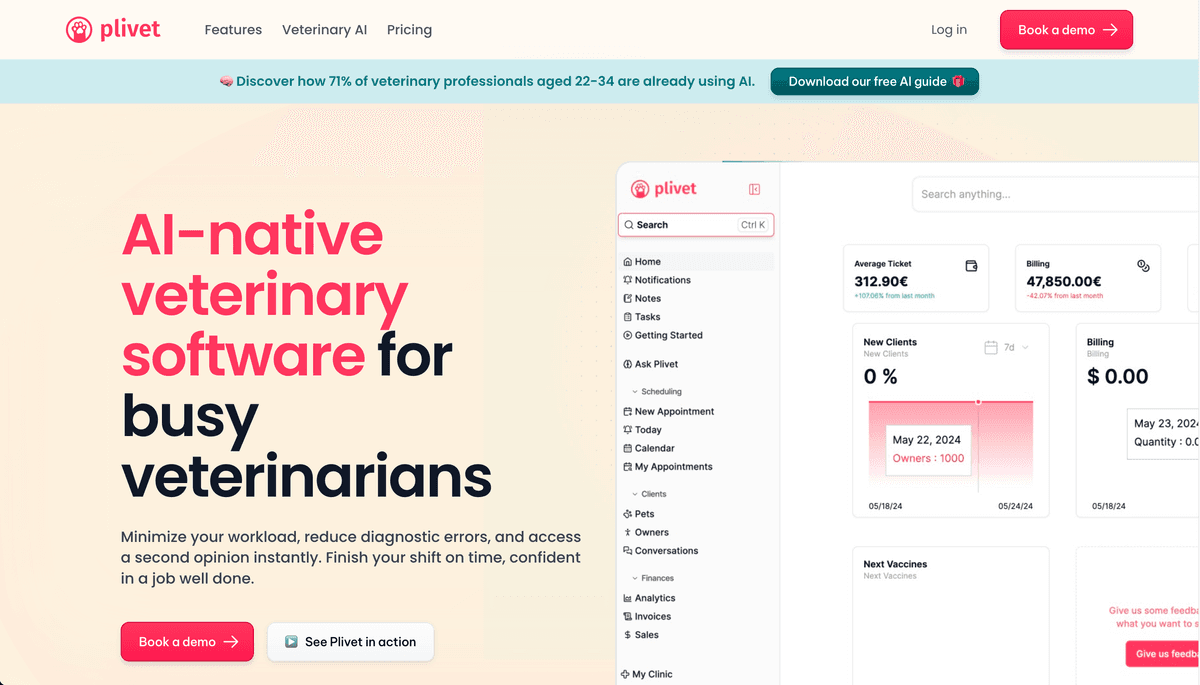Viewport: 1200px width, 685px height.
Task: Open the Veterinary AI nav link
Action: 324,30
